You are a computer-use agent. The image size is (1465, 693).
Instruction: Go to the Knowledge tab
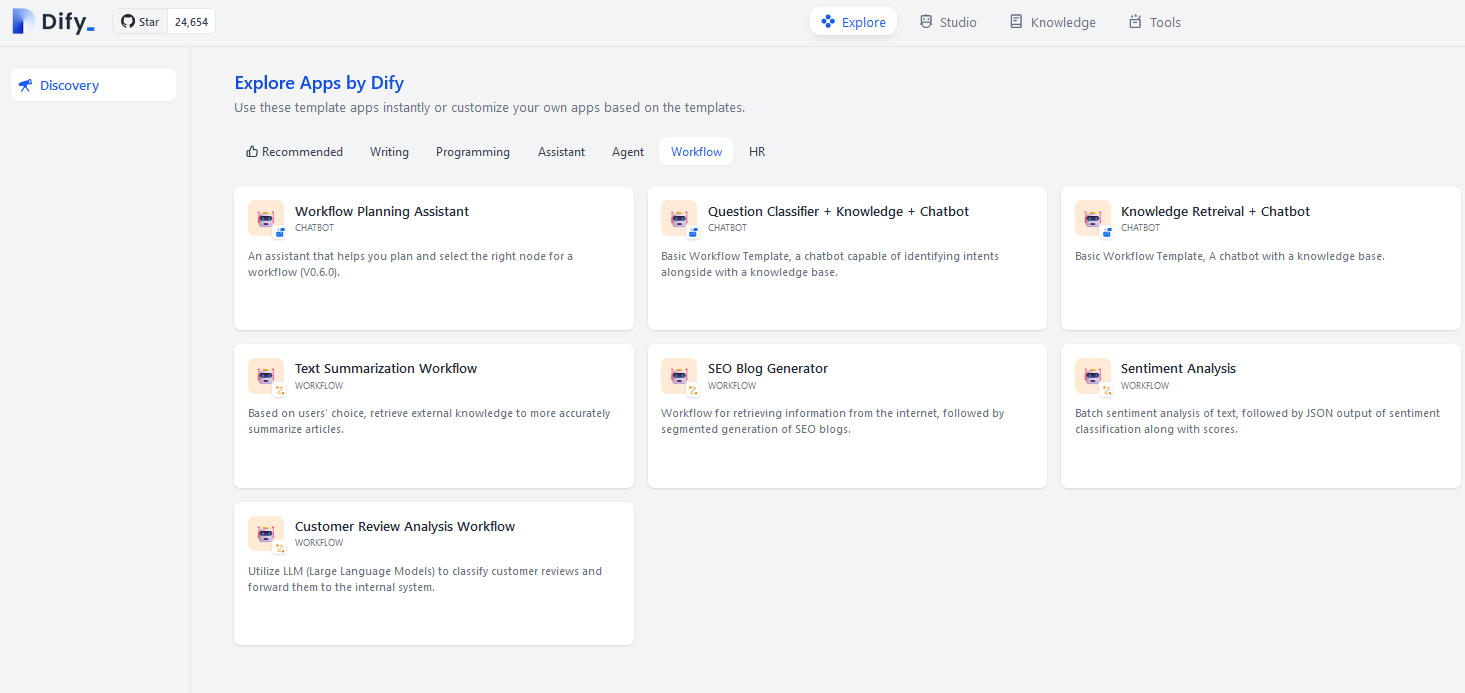[x=1052, y=22]
